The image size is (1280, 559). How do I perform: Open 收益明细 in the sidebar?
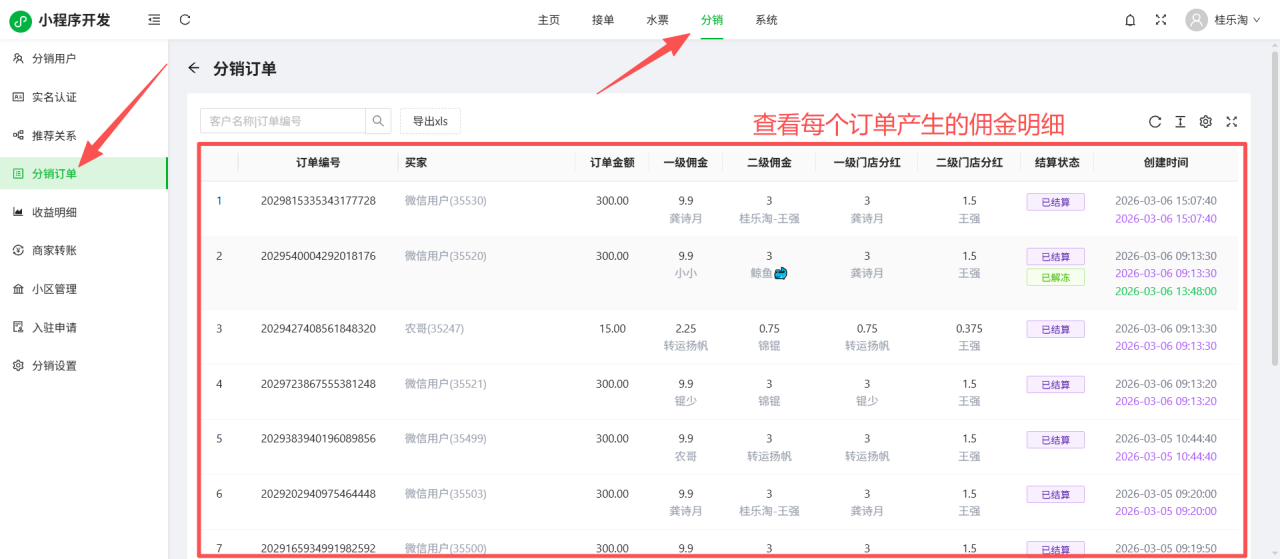tap(54, 212)
